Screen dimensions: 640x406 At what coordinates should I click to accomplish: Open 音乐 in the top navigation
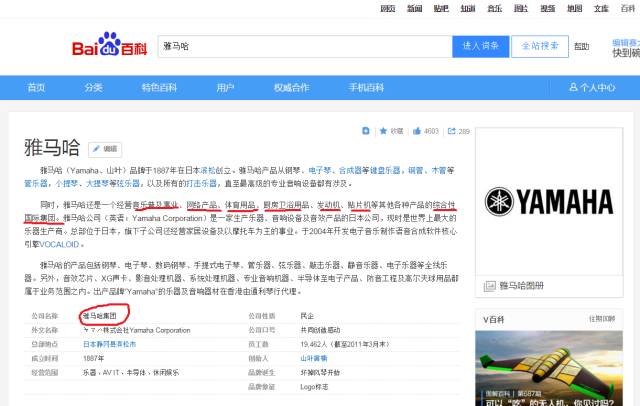pos(494,8)
